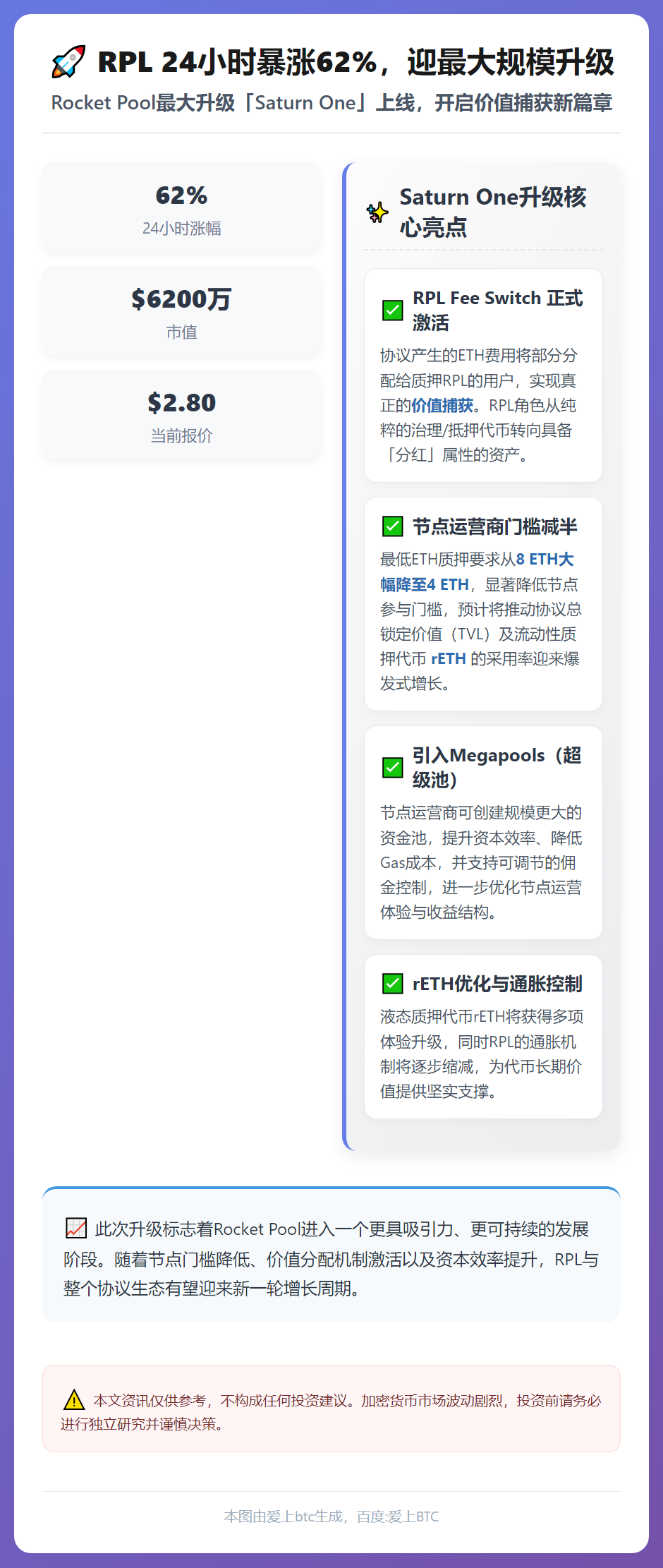Click the 市值 label
This screenshot has height=1568, width=663.
[181, 332]
